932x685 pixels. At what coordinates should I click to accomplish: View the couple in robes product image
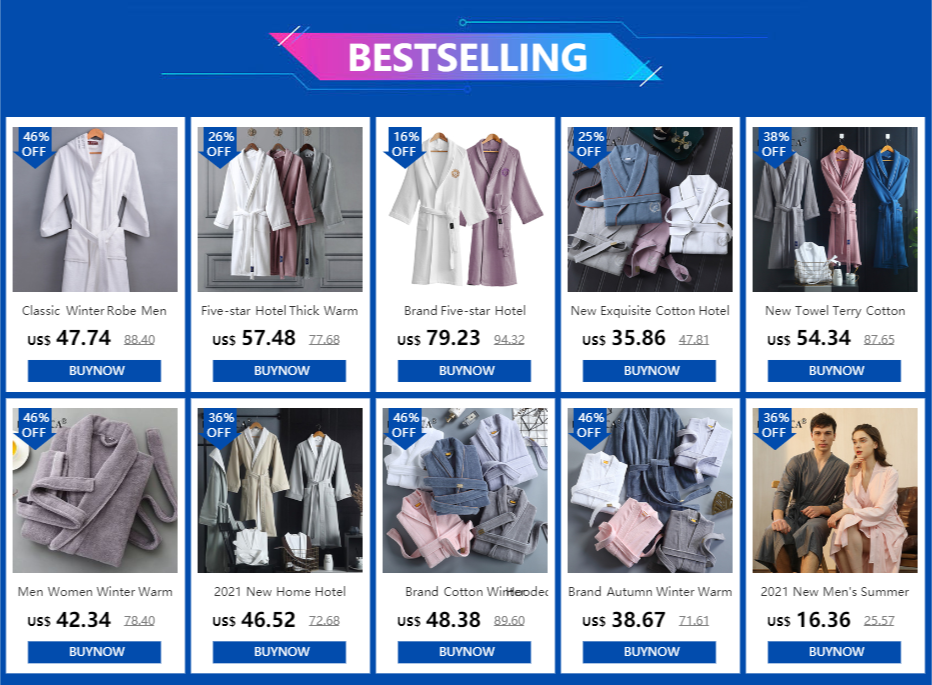pyautogui.click(x=835, y=491)
